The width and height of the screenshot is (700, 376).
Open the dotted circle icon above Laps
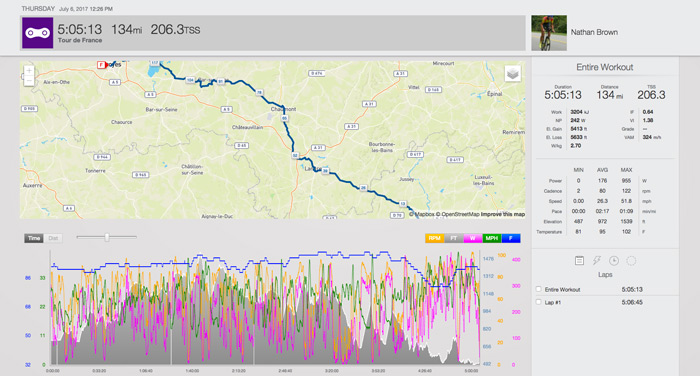pos(631,261)
